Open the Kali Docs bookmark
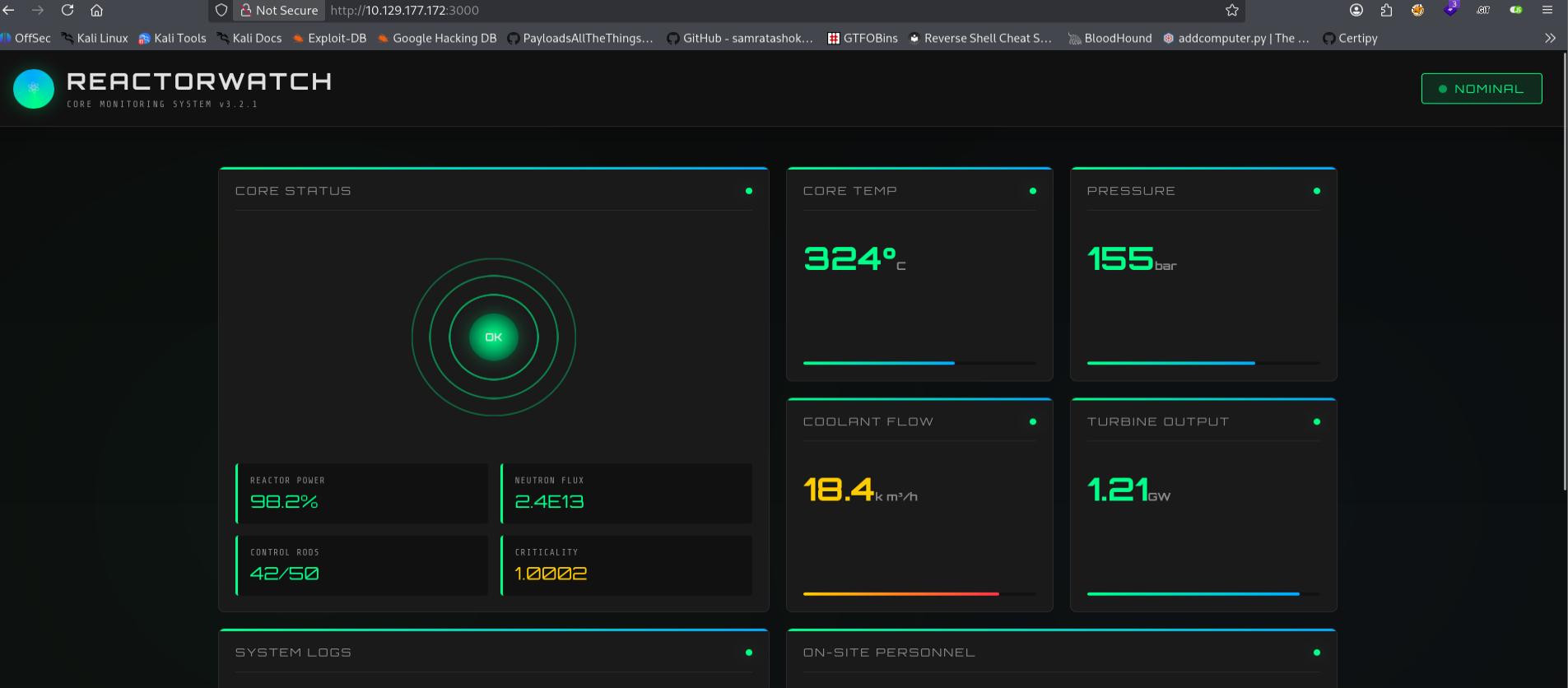The width and height of the screenshot is (1568, 688). tap(249, 38)
